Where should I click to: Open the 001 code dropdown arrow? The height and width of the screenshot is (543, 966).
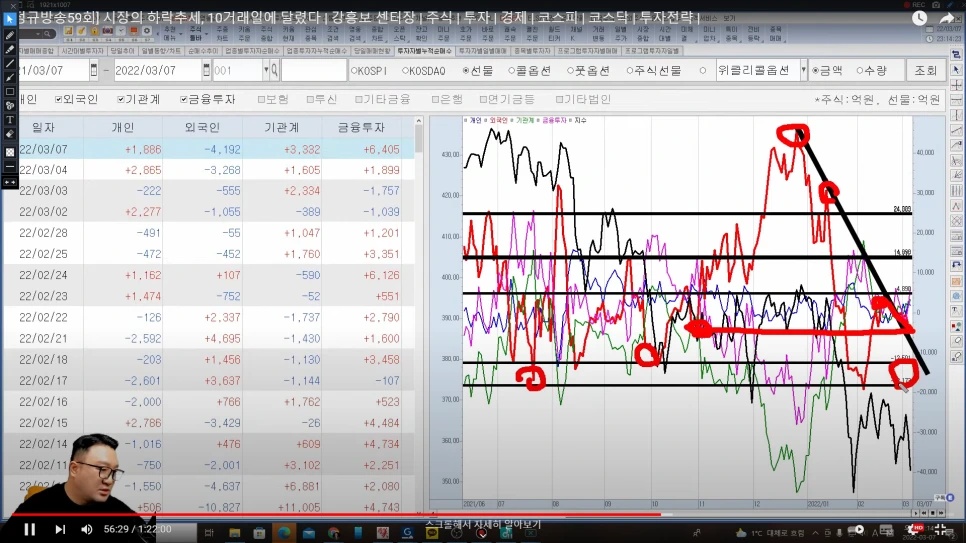click(x=266, y=70)
